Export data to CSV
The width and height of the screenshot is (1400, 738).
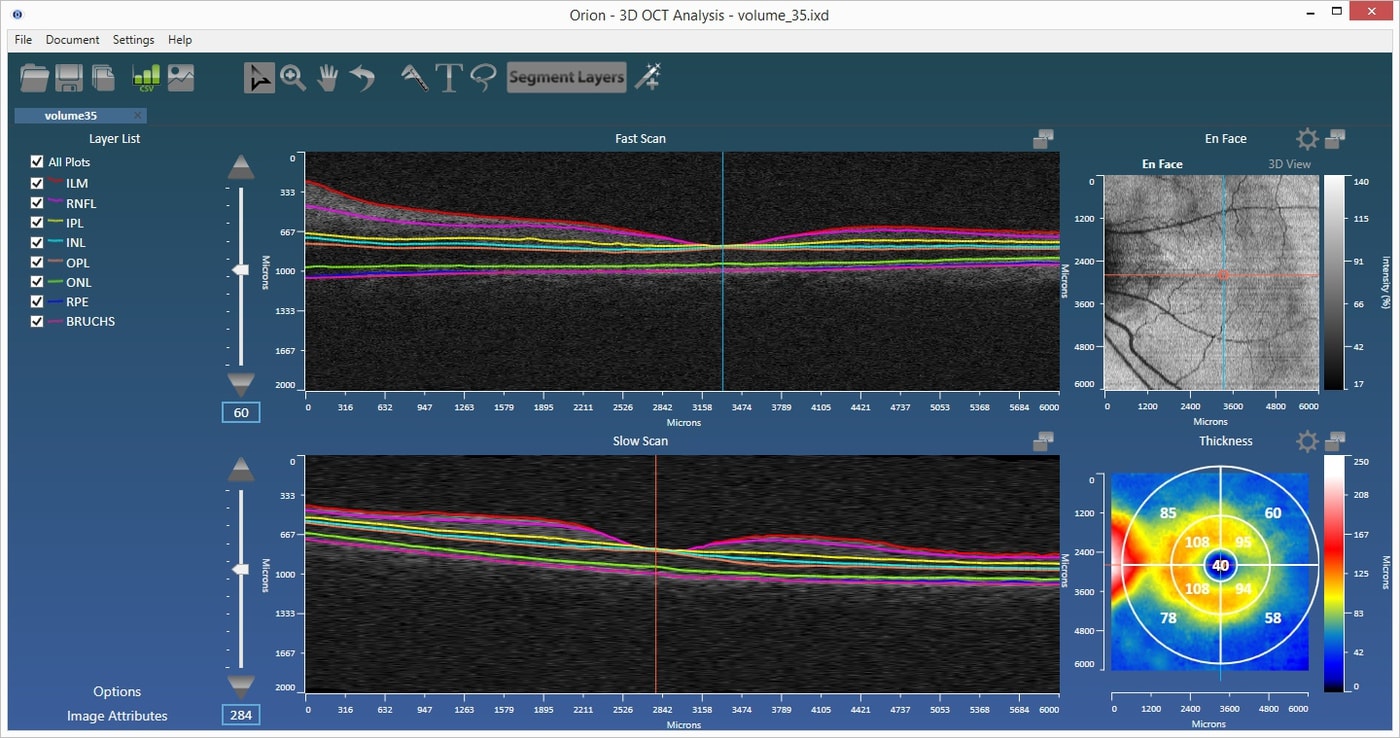tap(146, 77)
